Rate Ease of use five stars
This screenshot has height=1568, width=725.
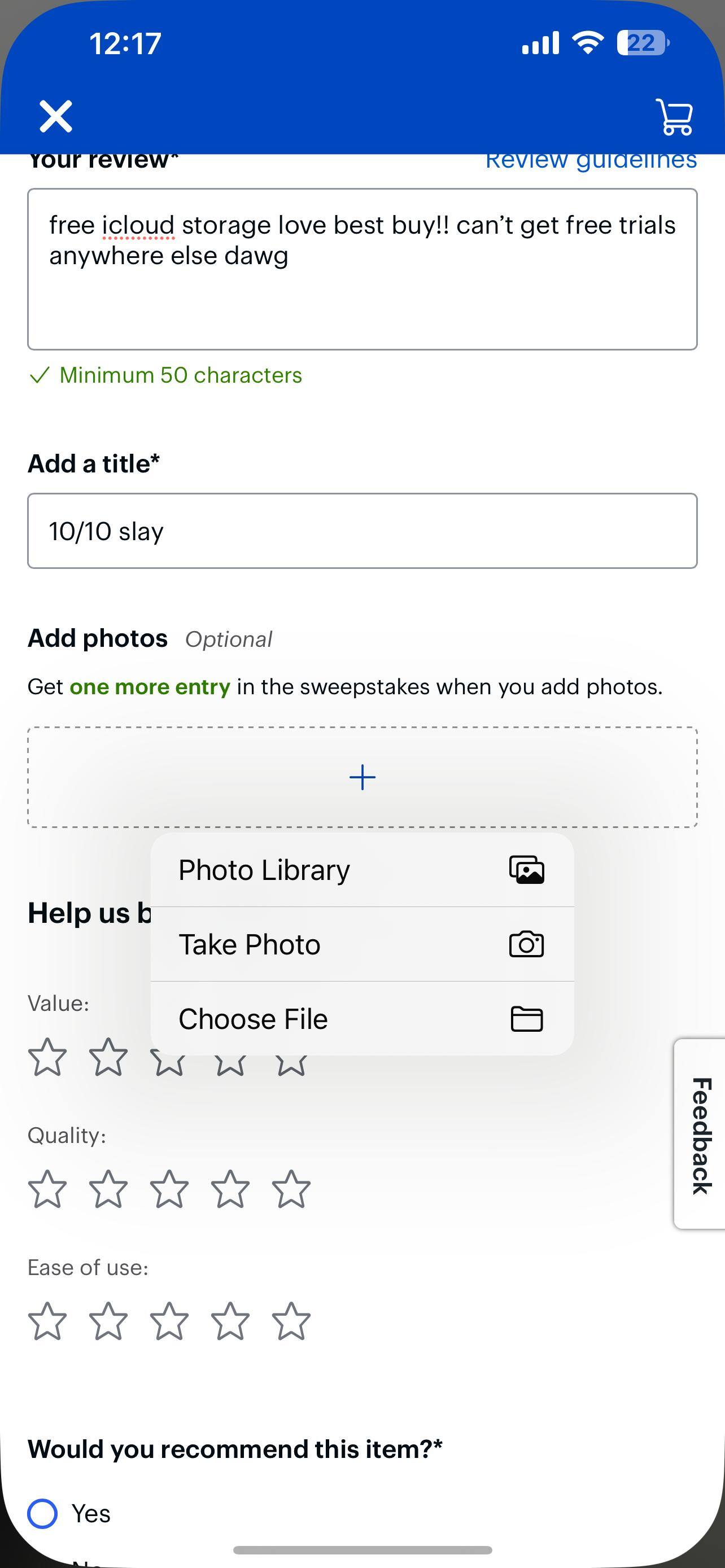(x=291, y=1320)
